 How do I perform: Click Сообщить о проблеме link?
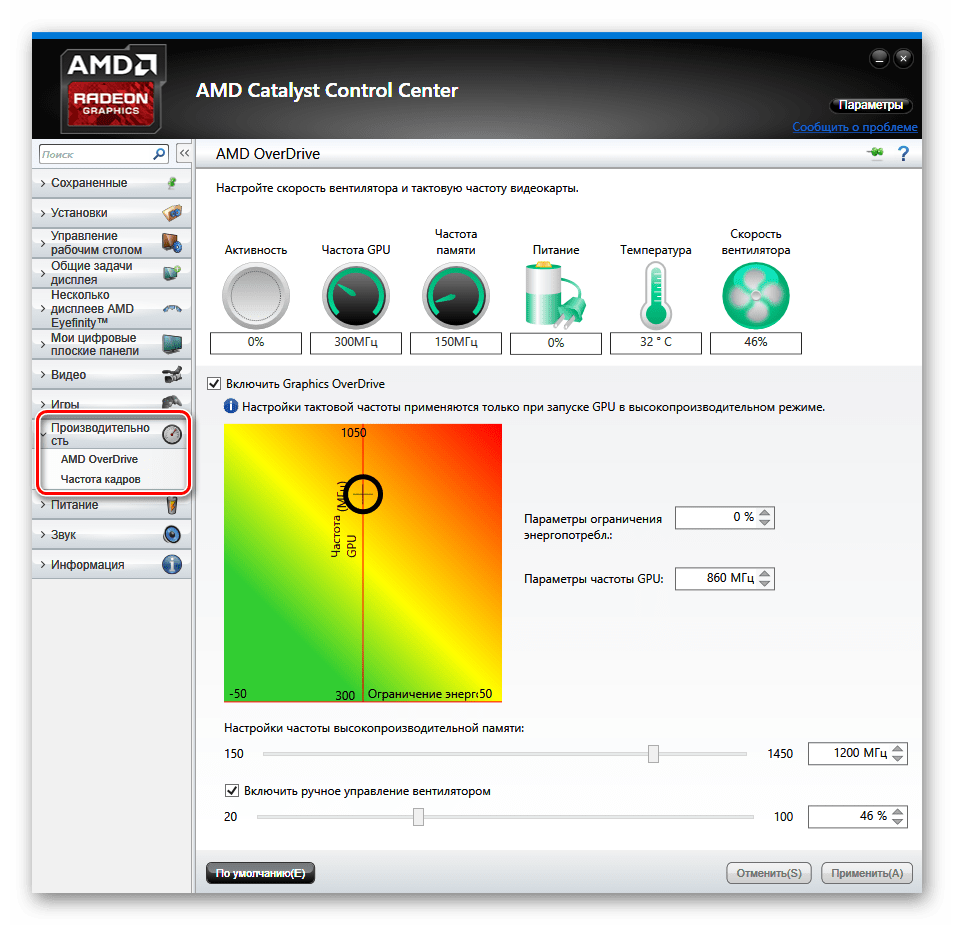point(854,127)
